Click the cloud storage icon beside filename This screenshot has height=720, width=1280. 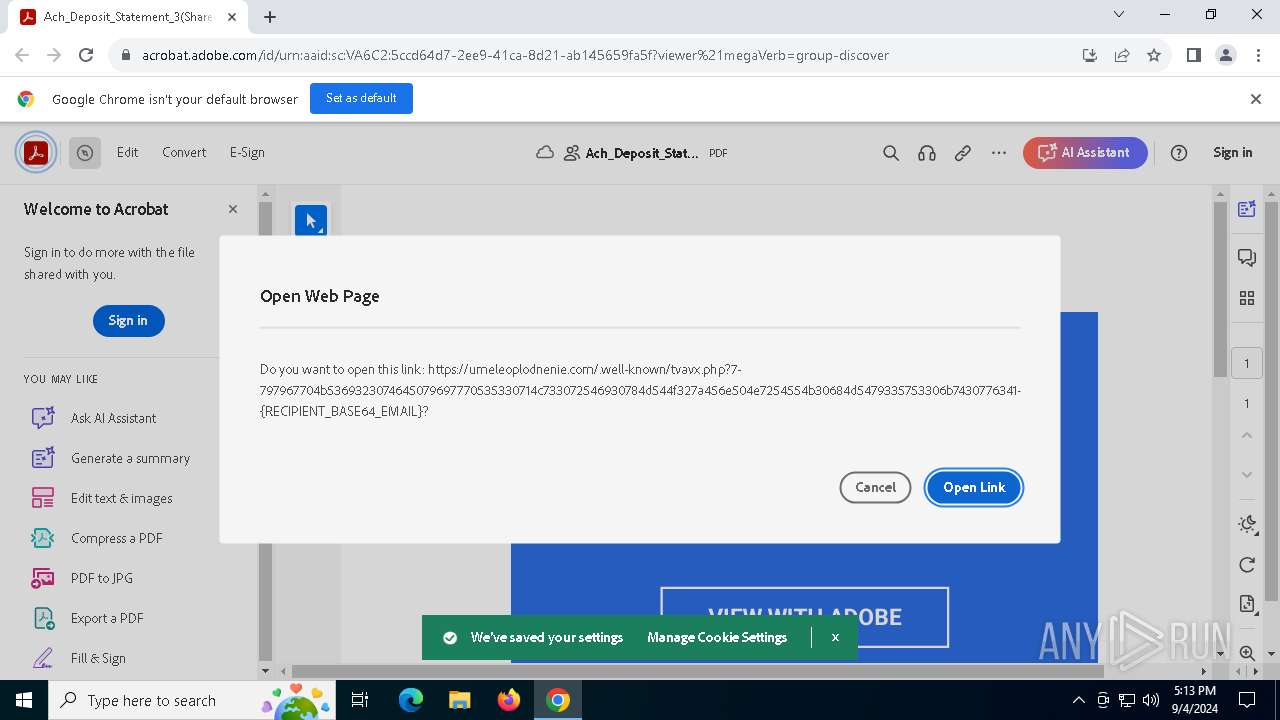(545, 153)
